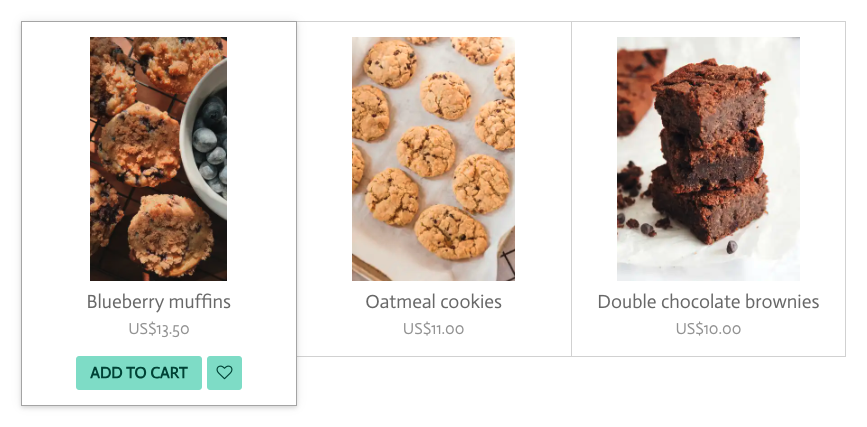Select the US$11.00 price label
The width and height of the screenshot is (867, 427).
[x=434, y=329]
